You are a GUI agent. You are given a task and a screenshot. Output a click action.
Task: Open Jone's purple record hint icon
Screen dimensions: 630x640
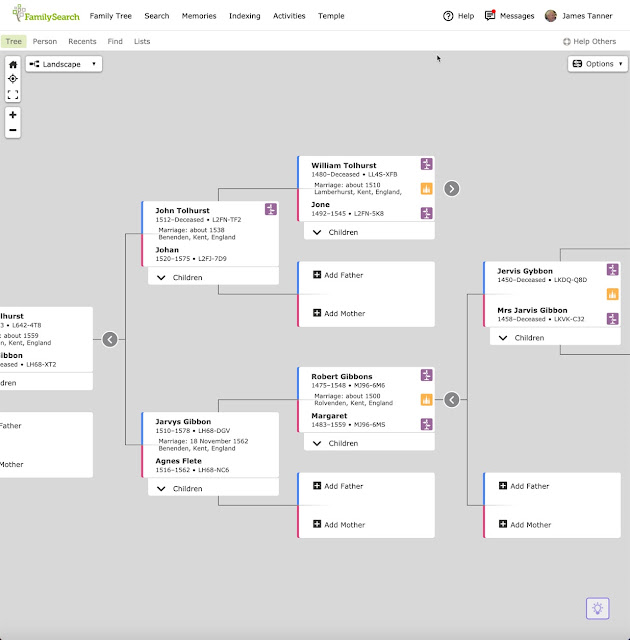(427, 213)
